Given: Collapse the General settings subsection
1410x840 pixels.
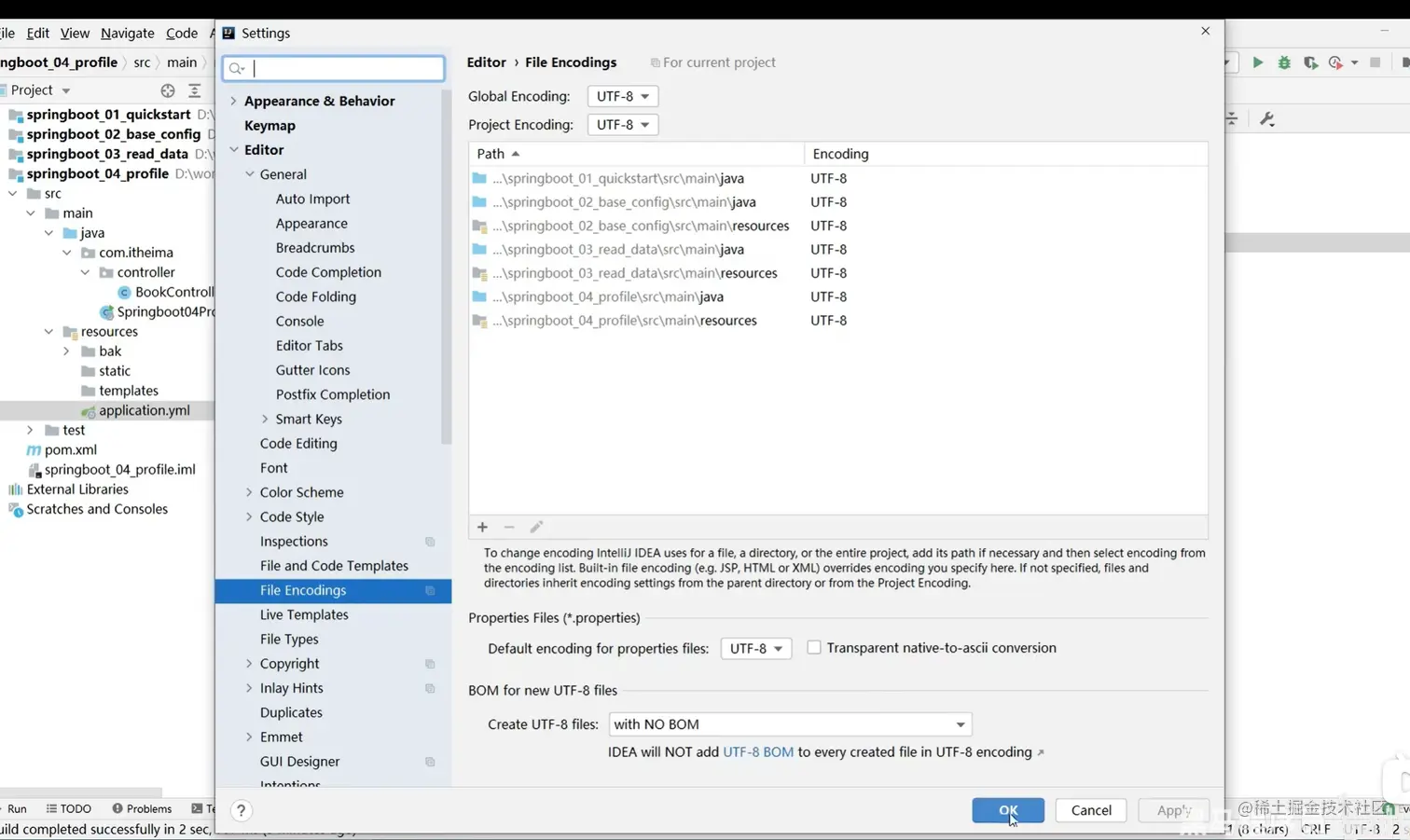Looking at the screenshot, I should pos(250,174).
